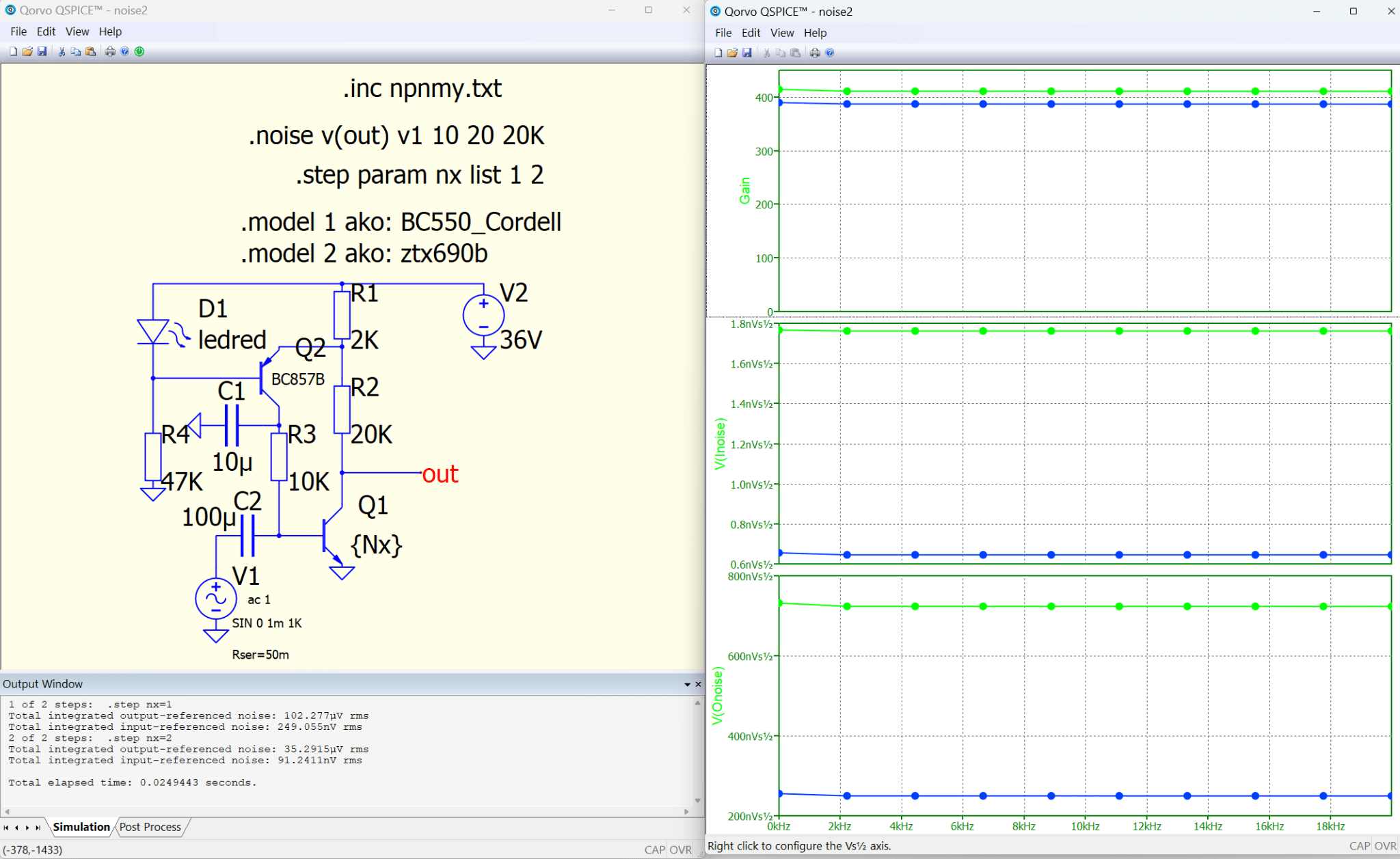Click Print icon in right plot window
This screenshot has height=859, width=1400.
[x=815, y=53]
